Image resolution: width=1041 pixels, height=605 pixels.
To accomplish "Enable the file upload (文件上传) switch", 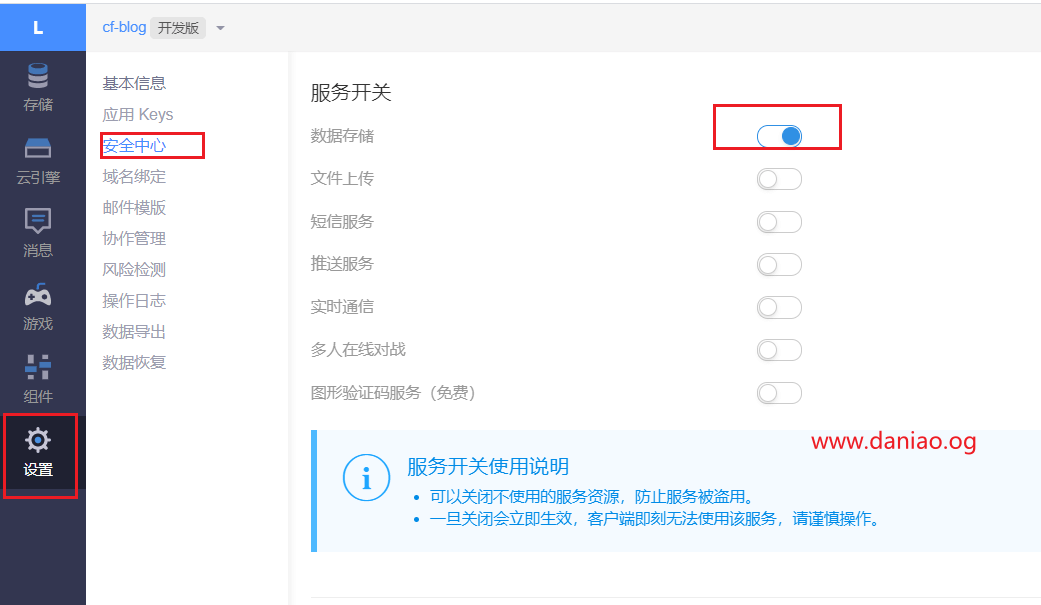I will (779, 179).
